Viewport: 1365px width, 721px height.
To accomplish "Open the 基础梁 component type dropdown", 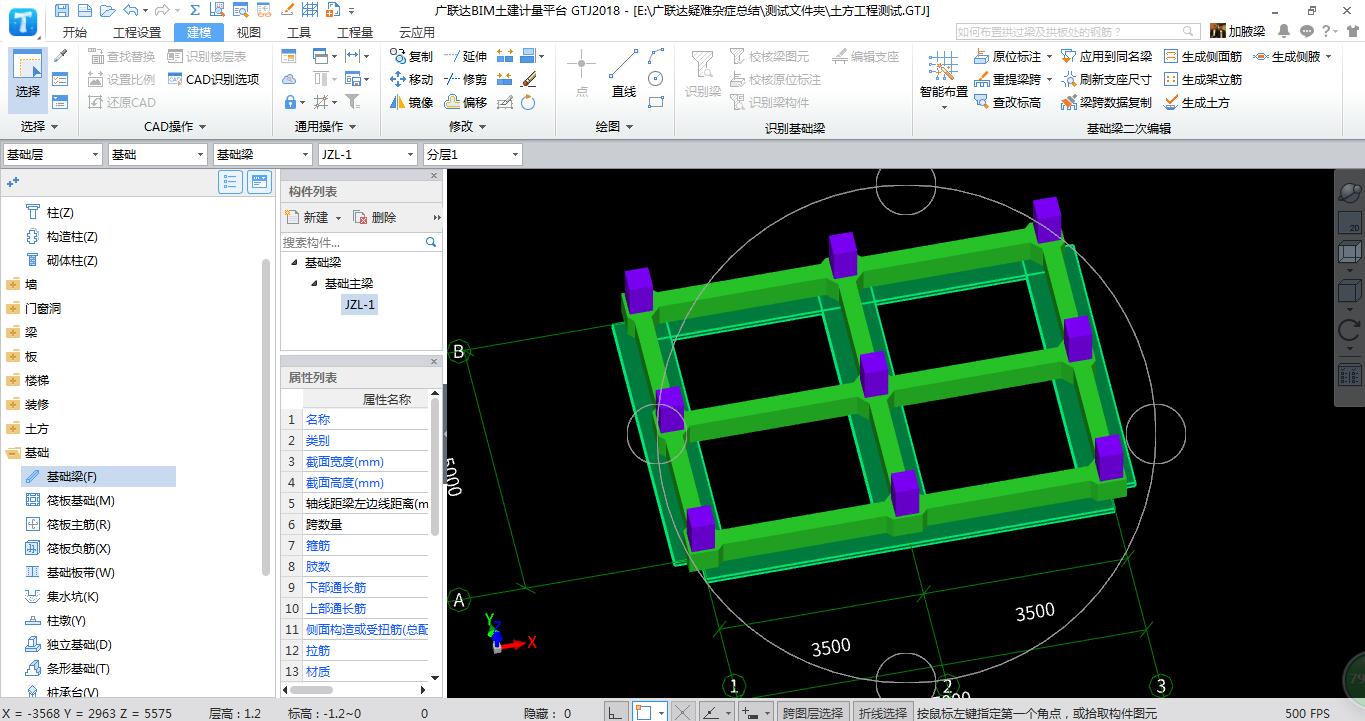I will click(262, 154).
